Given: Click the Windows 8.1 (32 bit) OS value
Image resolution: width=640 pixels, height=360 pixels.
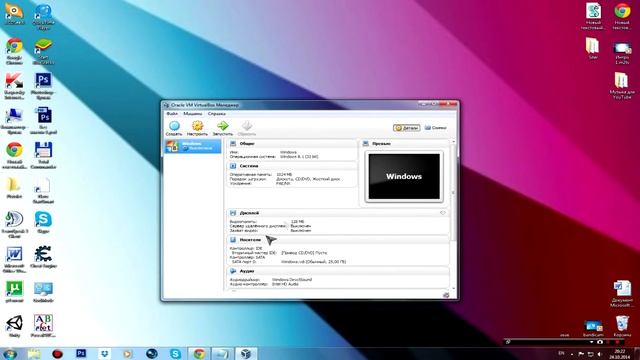Looking at the screenshot, I should 299,156.
